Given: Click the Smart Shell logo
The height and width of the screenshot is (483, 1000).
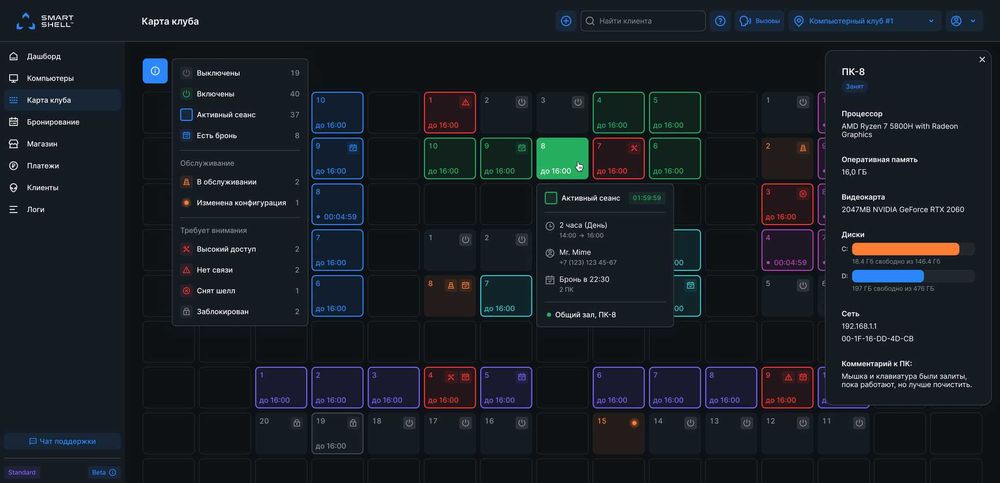Looking at the screenshot, I should pyautogui.click(x=45, y=21).
